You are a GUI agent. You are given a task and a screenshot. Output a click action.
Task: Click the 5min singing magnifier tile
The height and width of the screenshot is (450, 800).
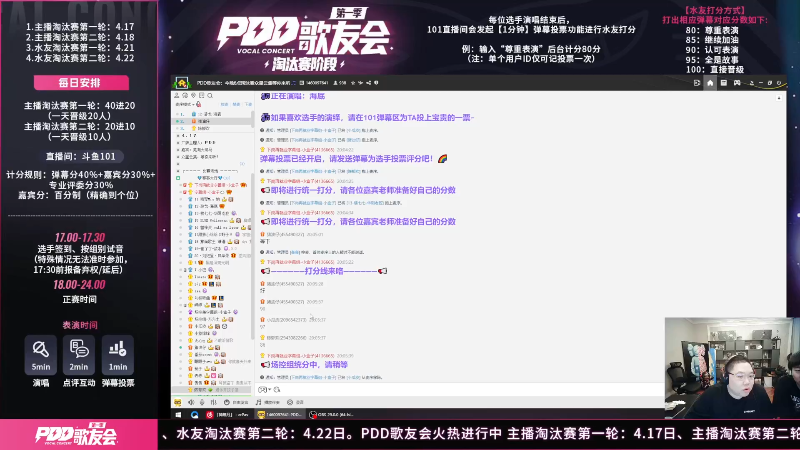pyautogui.click(x=41, y=355)
